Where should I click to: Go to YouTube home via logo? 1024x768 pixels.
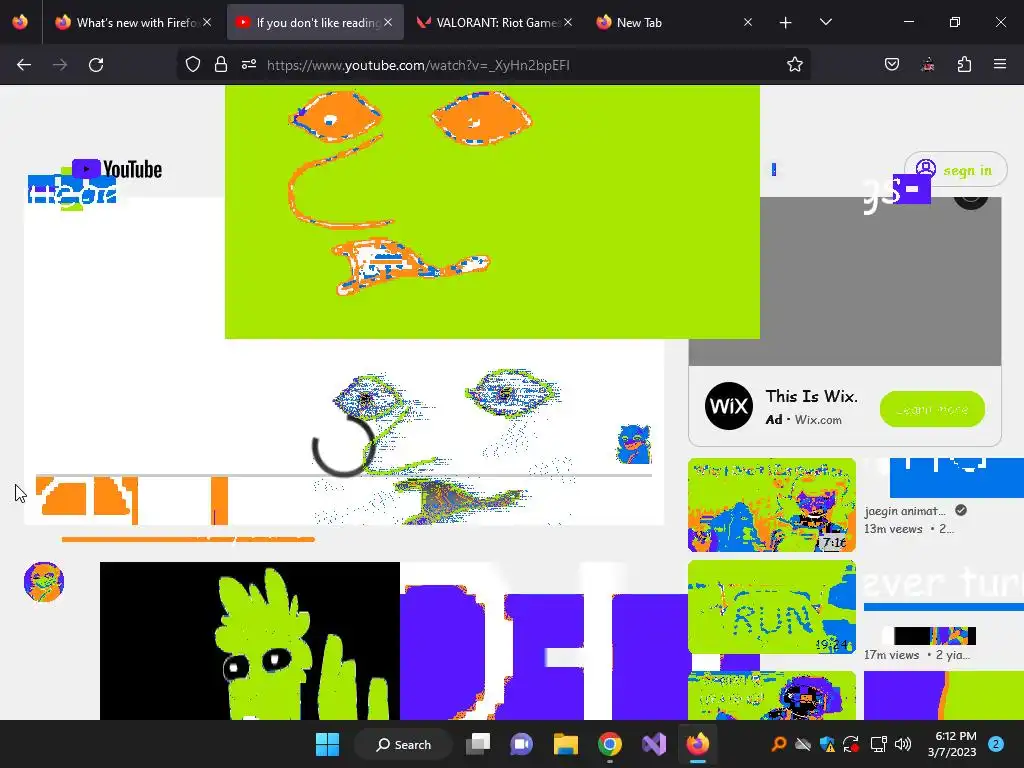117,169
